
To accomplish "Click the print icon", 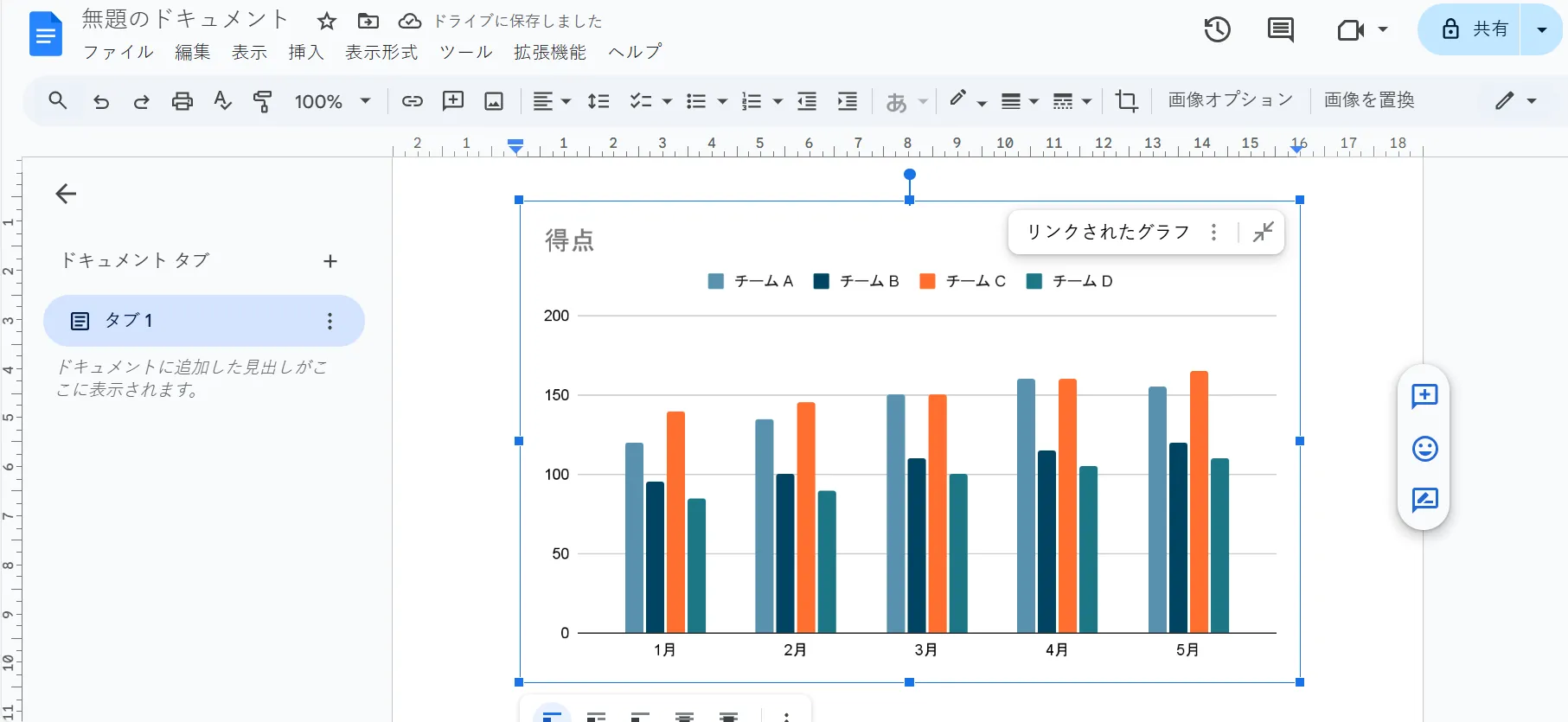I will point(182,101).
